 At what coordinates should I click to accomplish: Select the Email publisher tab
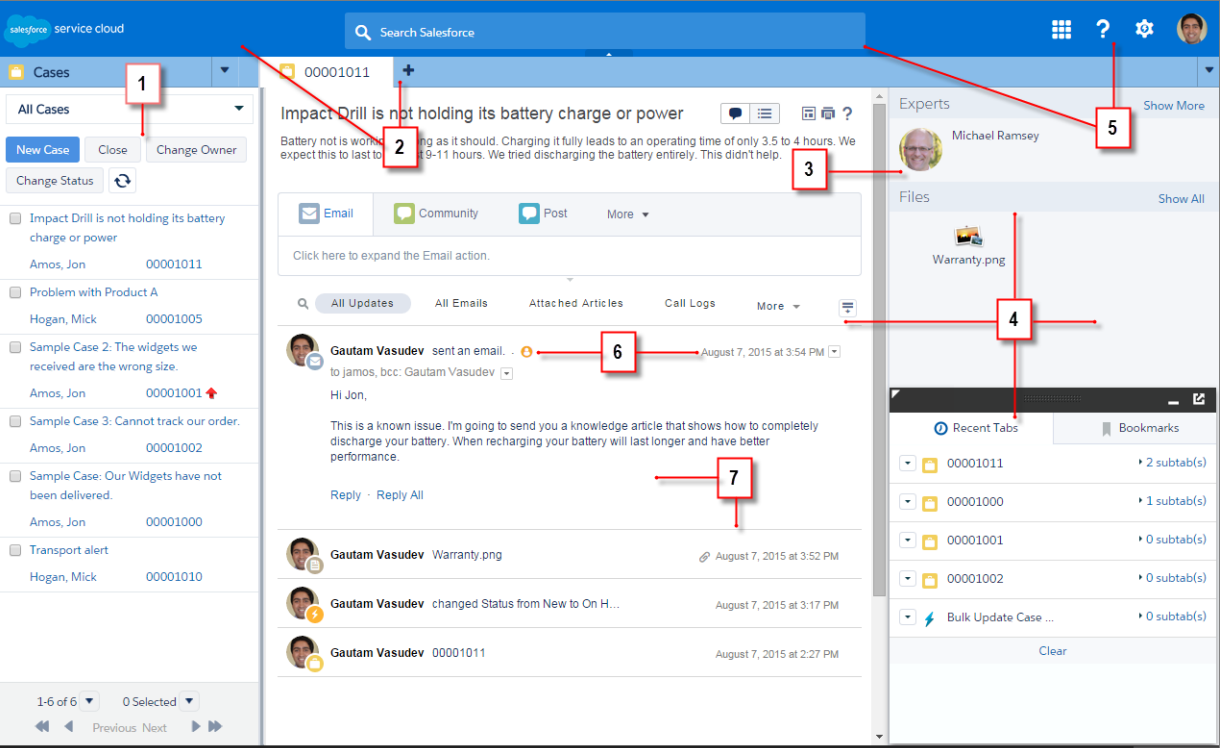pyautogui.click(x=326, y=214)
